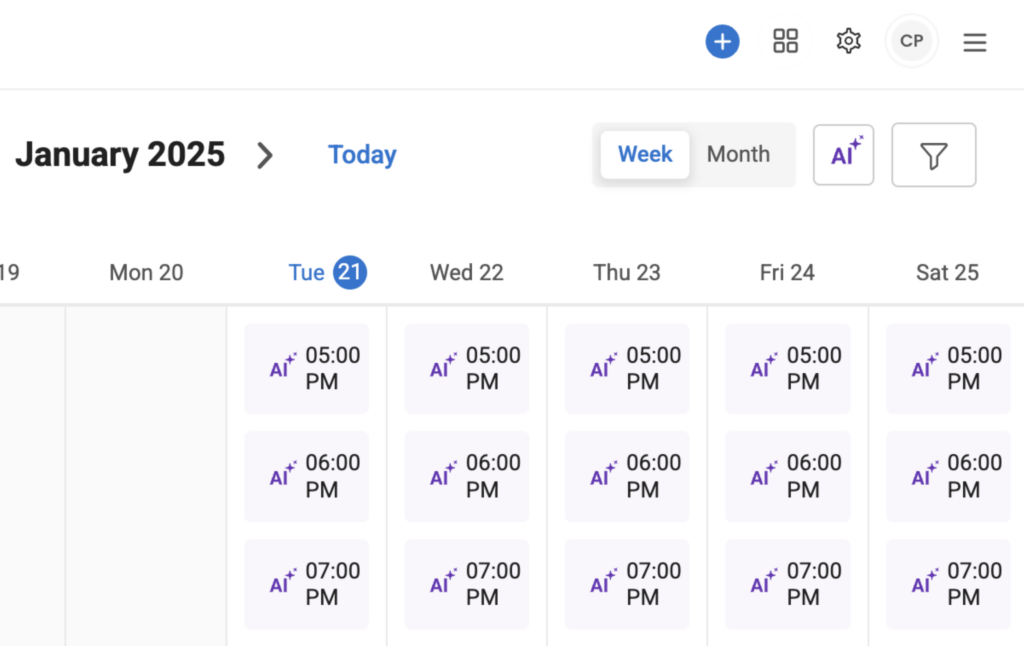Viewport: 1024px width, 646px height.
Task: Pick the Tuesday 05:00 PM AI slot
Action: (x=306, y=368)
